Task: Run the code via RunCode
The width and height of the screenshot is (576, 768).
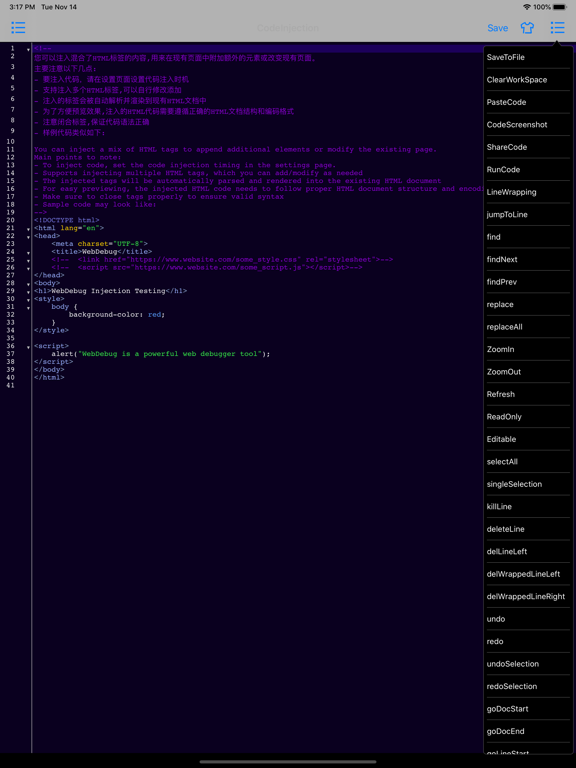Action: tap(528, 169)
